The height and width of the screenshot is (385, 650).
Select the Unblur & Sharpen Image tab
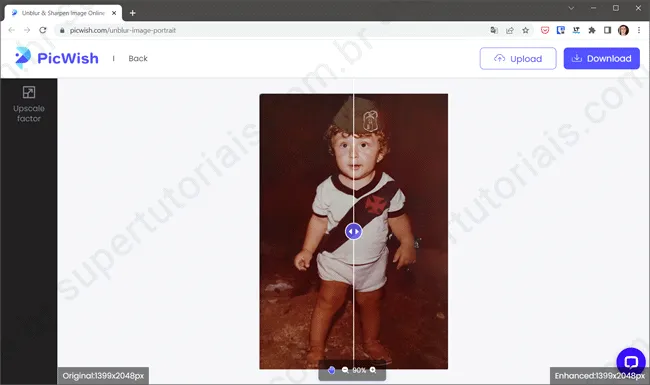63,13
